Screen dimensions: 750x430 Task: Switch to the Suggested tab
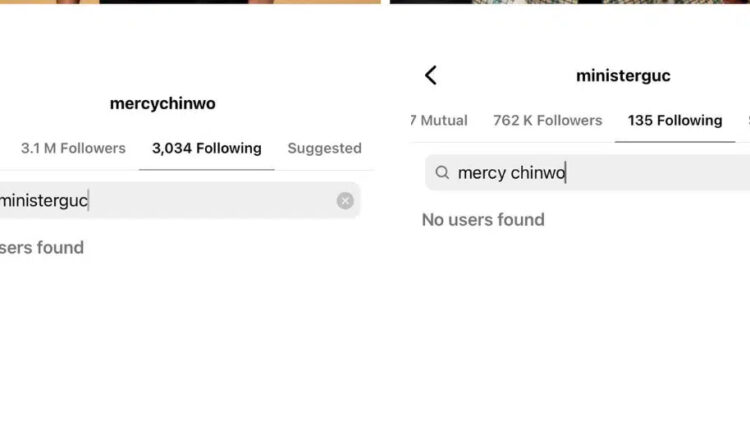tap(324, 148)
